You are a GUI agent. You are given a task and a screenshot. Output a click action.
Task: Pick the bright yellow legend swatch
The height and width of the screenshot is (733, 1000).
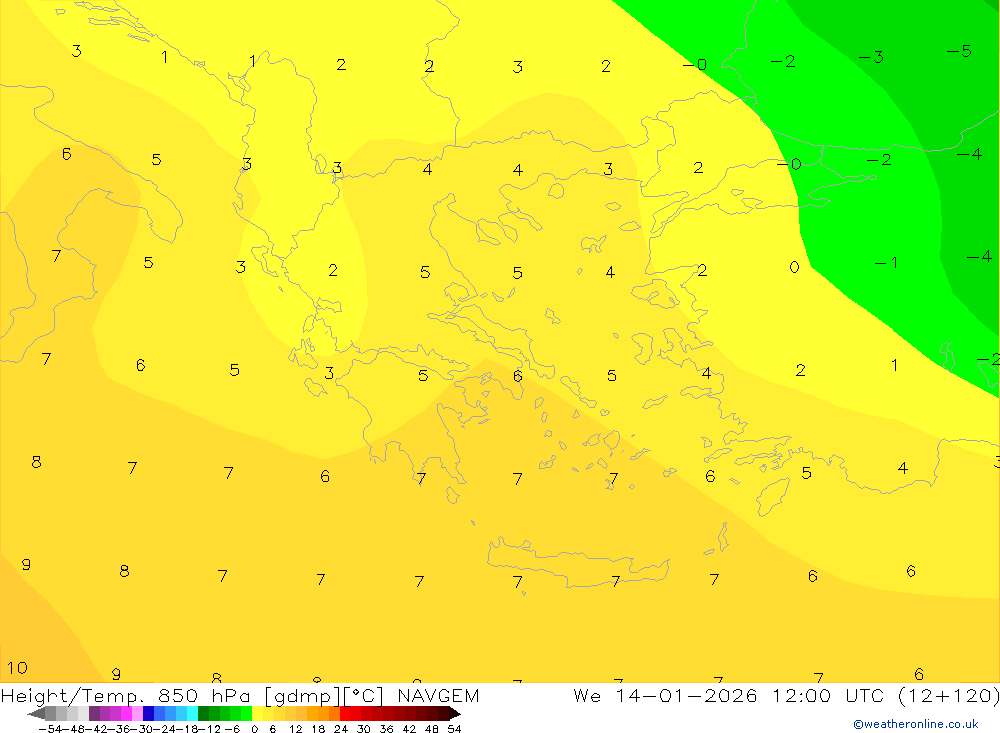[x=258, y=713]
